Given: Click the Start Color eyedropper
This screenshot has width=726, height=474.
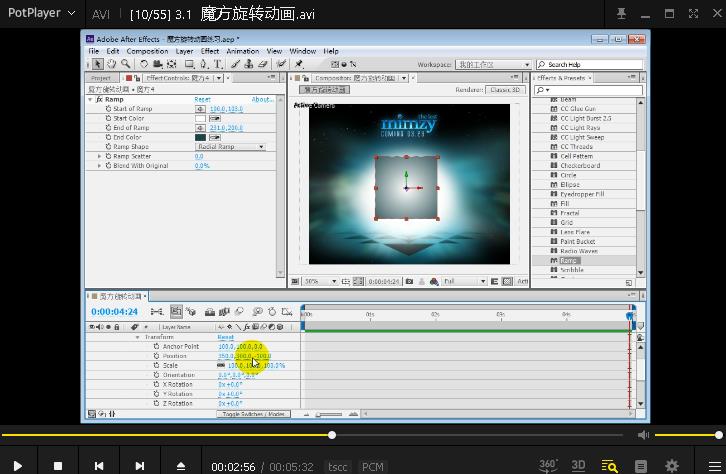Looking at the screenshot, I should click(215, 118).
